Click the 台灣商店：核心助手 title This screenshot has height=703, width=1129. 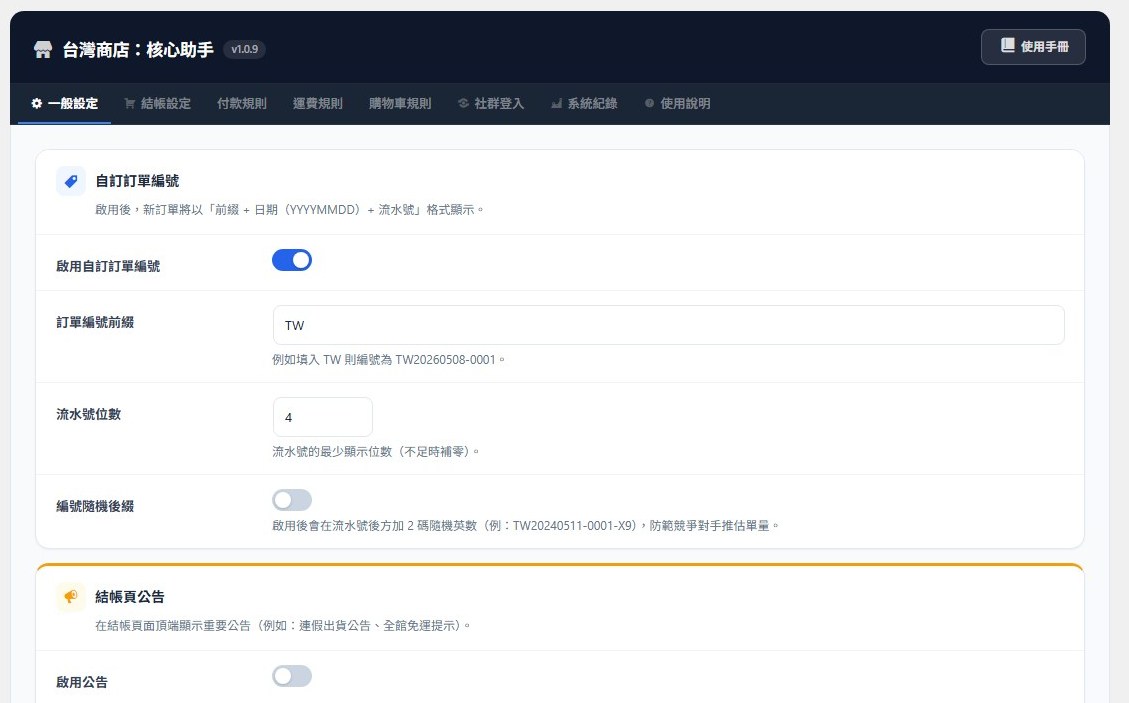point(138,49)
